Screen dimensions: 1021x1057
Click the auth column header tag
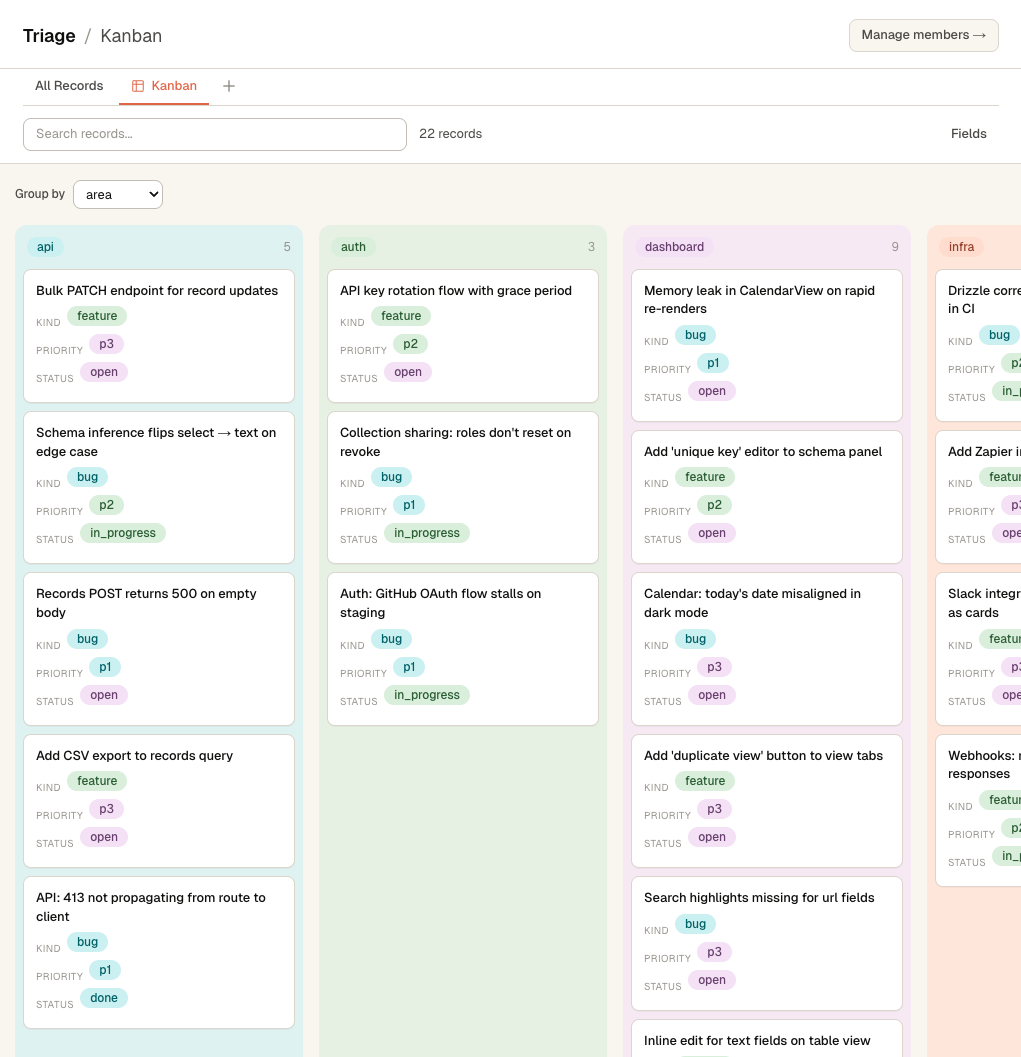(x=353, y=247)
